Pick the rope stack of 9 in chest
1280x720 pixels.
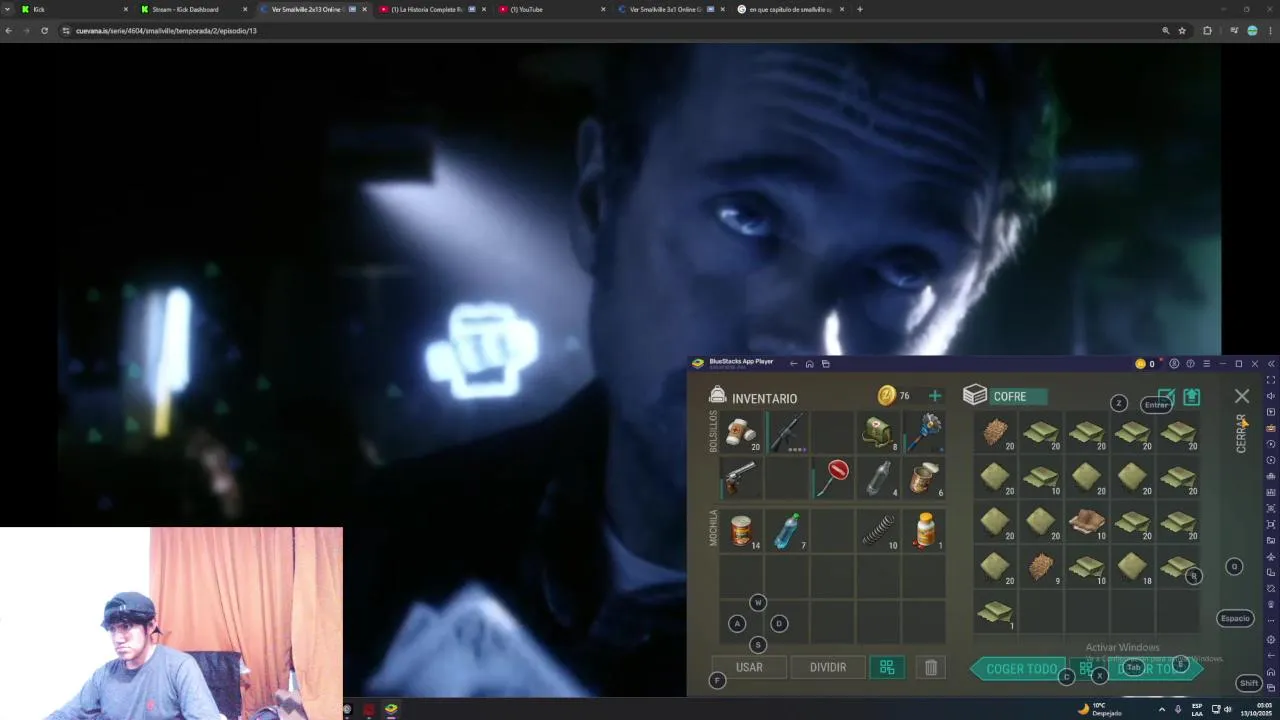(1042, 567)
